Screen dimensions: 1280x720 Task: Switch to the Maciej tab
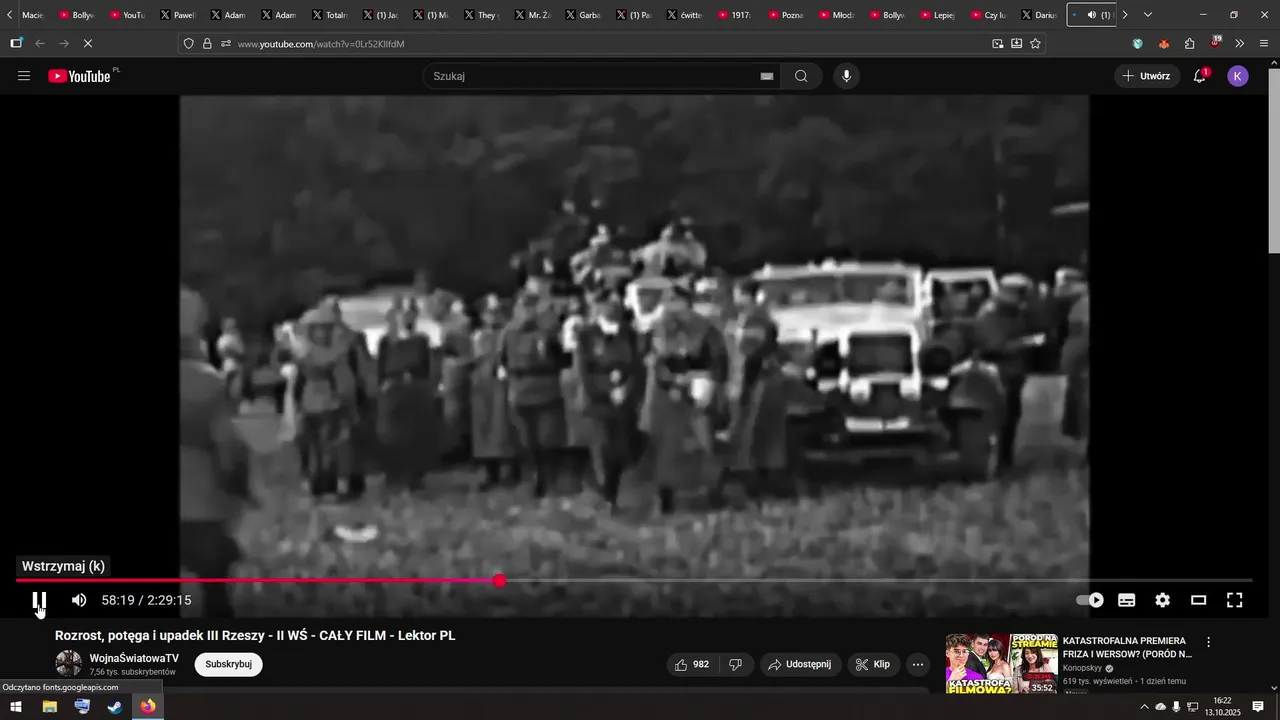31,15
